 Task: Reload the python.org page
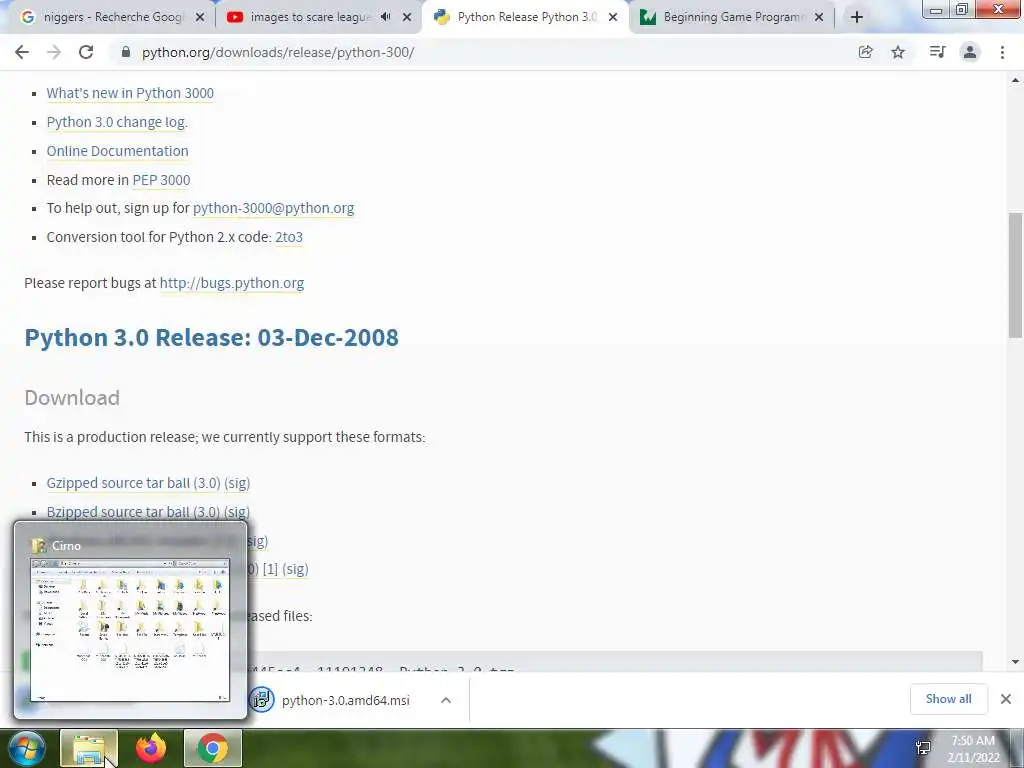(86, 52)
